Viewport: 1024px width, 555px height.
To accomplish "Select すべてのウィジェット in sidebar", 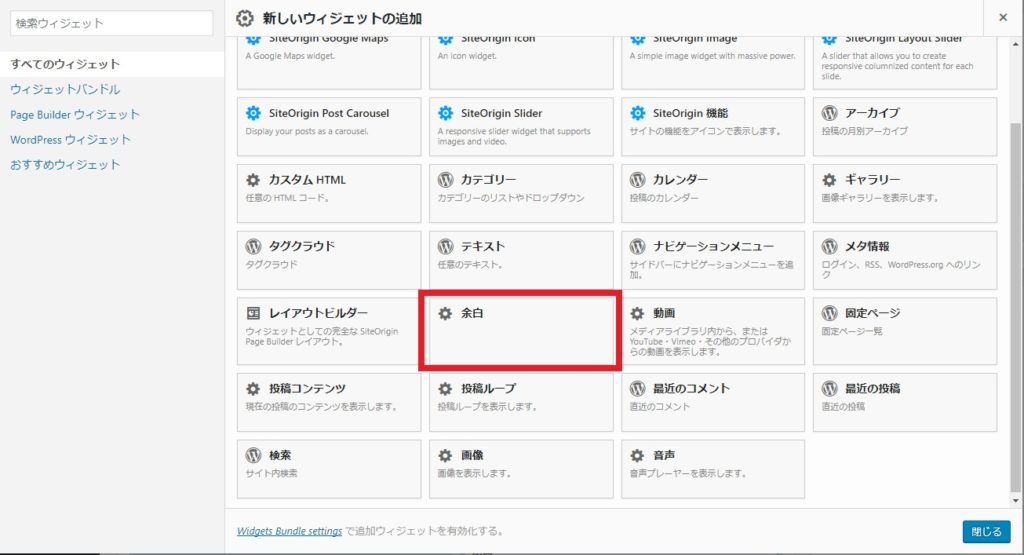I will click(x=65, y=64).
